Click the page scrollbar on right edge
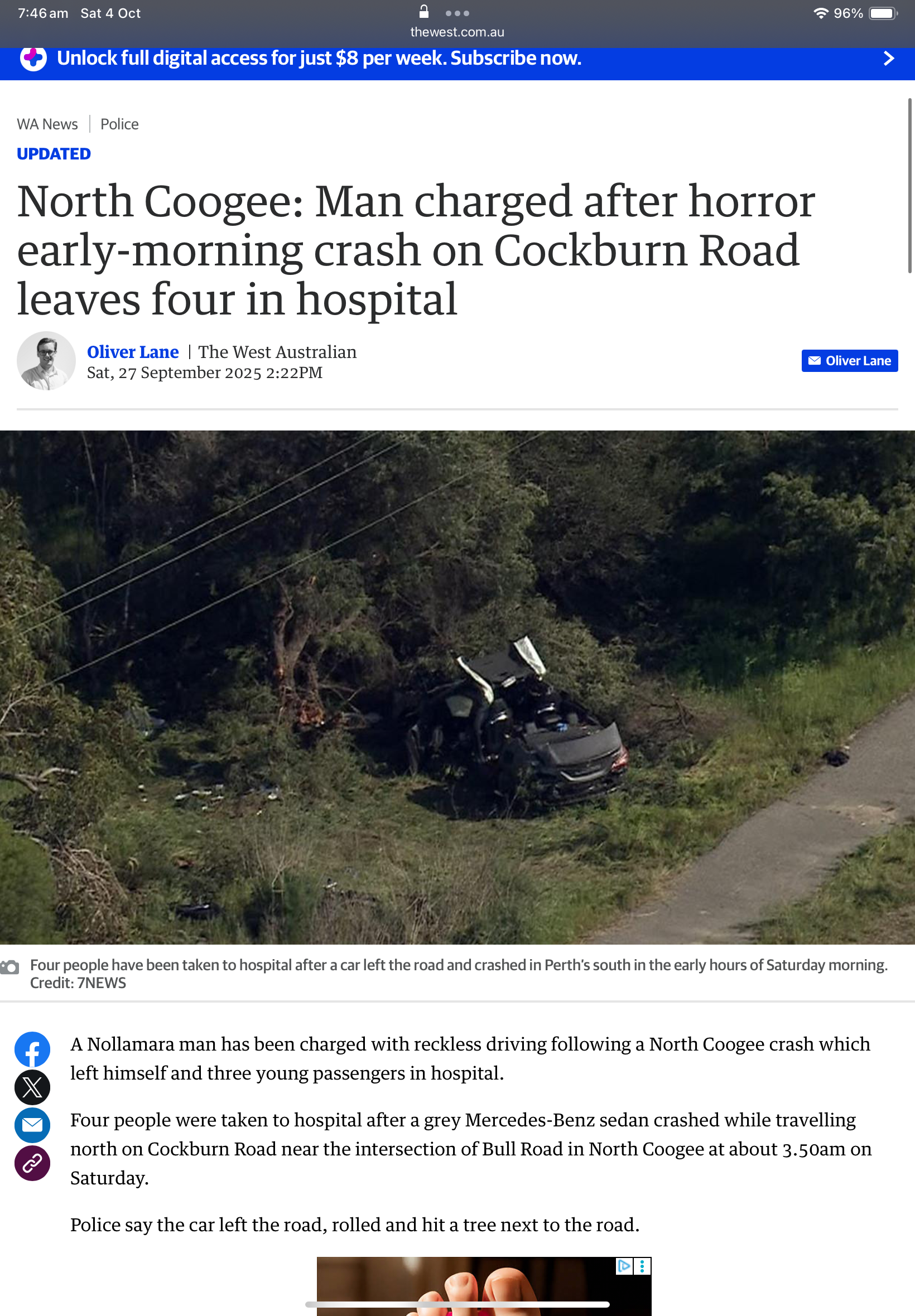The image size is (915, 1316). (x=911, y=186)
